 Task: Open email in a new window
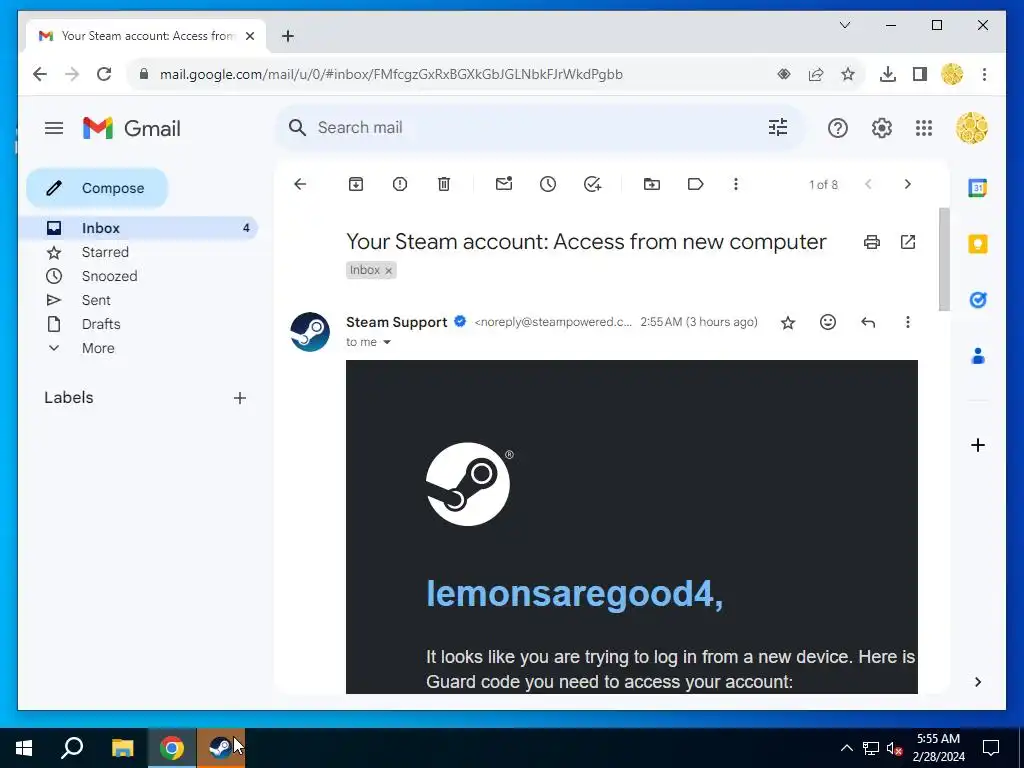point(908,242)
